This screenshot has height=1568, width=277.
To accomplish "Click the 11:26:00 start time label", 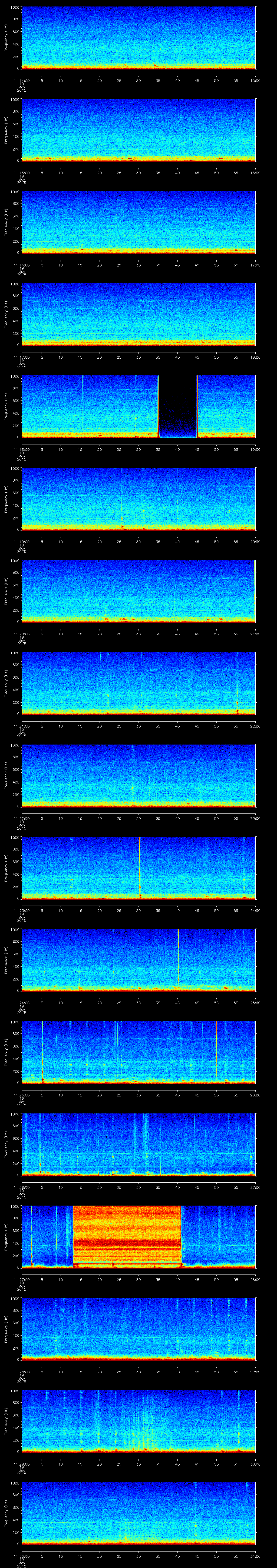I will coord(21,1187).
